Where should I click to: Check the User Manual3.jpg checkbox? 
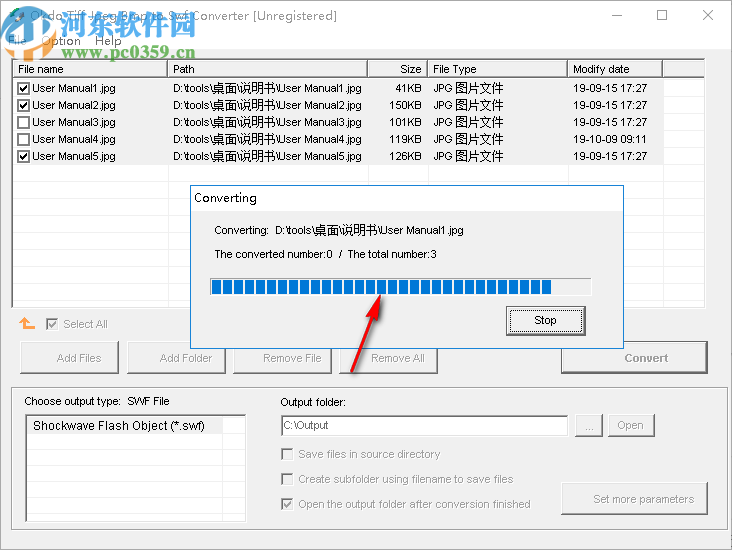(x=23, y=122)
